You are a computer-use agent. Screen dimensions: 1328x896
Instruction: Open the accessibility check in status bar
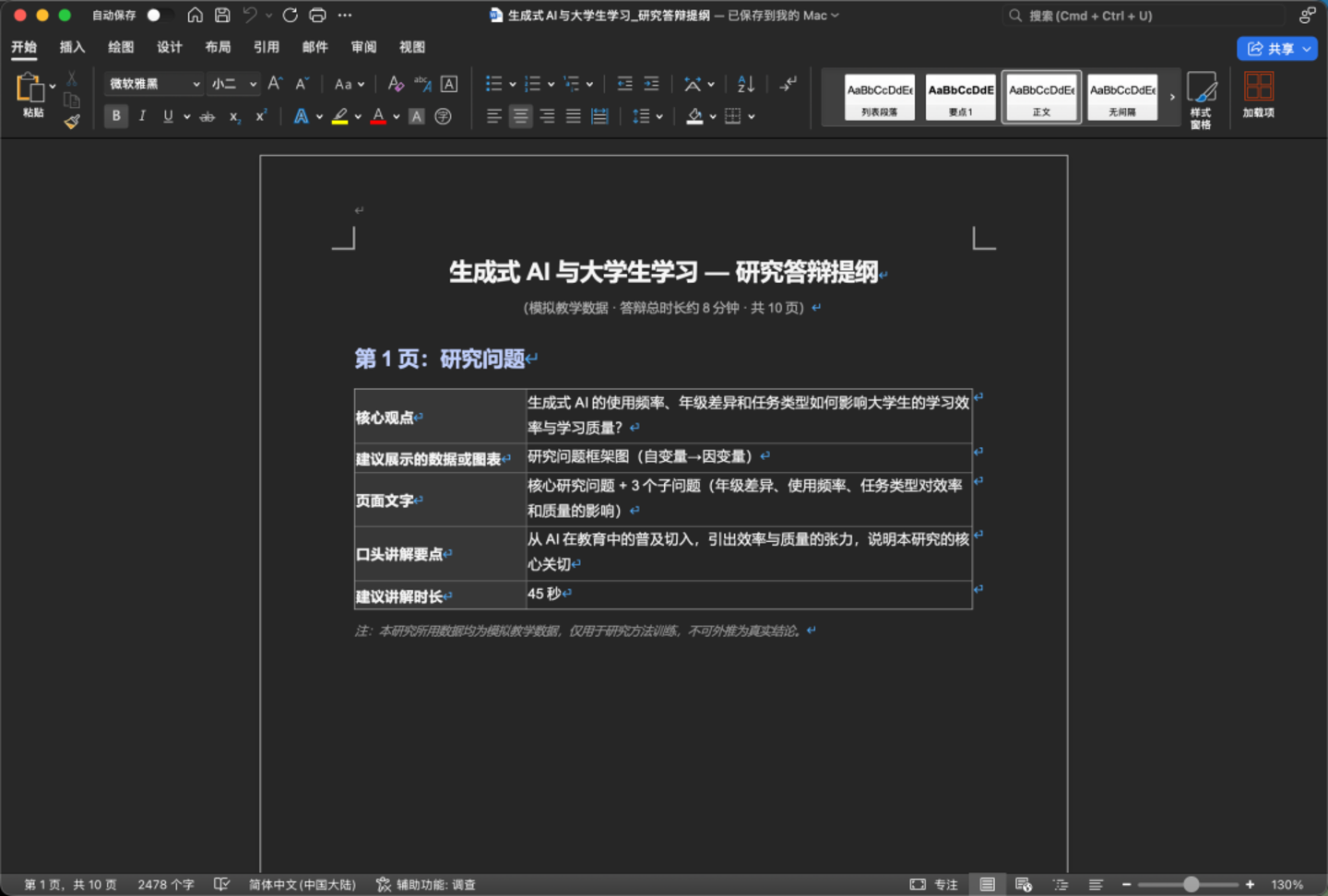coord(426,884)
